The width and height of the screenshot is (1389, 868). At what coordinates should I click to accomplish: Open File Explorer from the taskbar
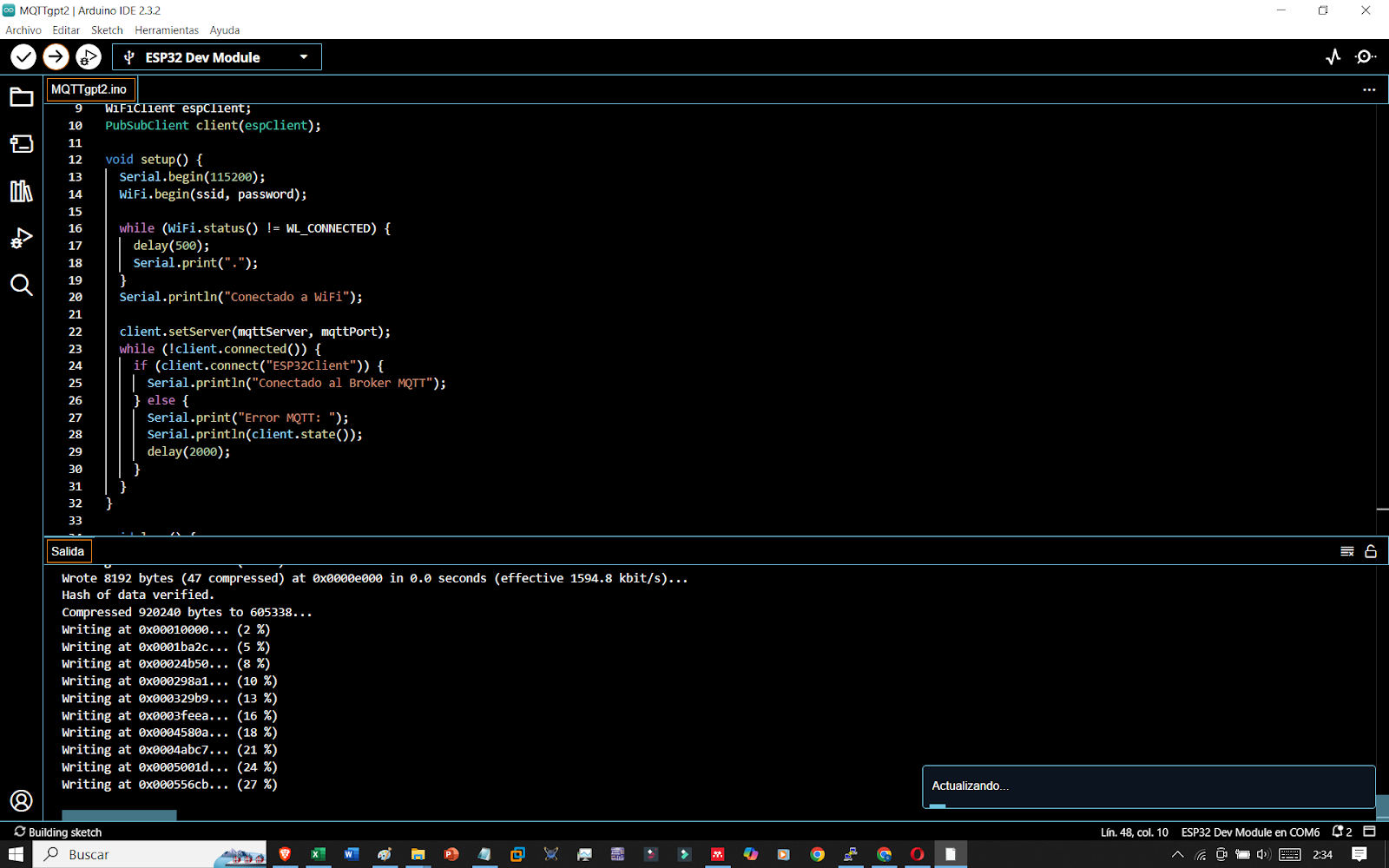pos(418,854)
